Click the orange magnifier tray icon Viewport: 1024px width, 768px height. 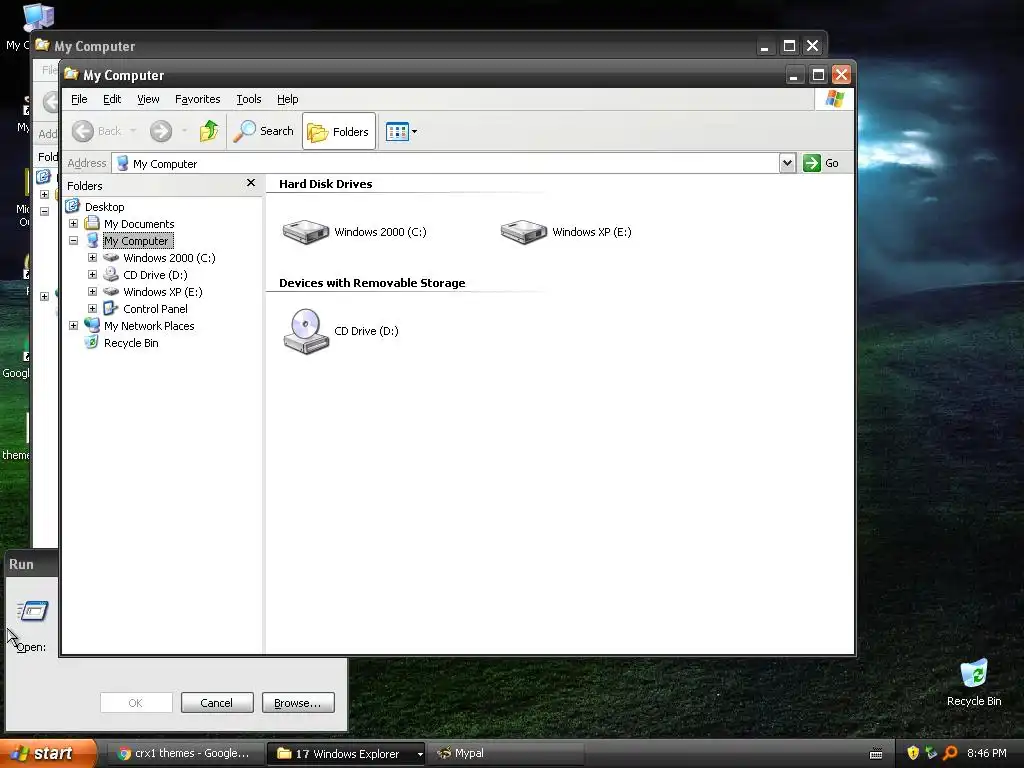pyautogui.click(x=950, y=754)
